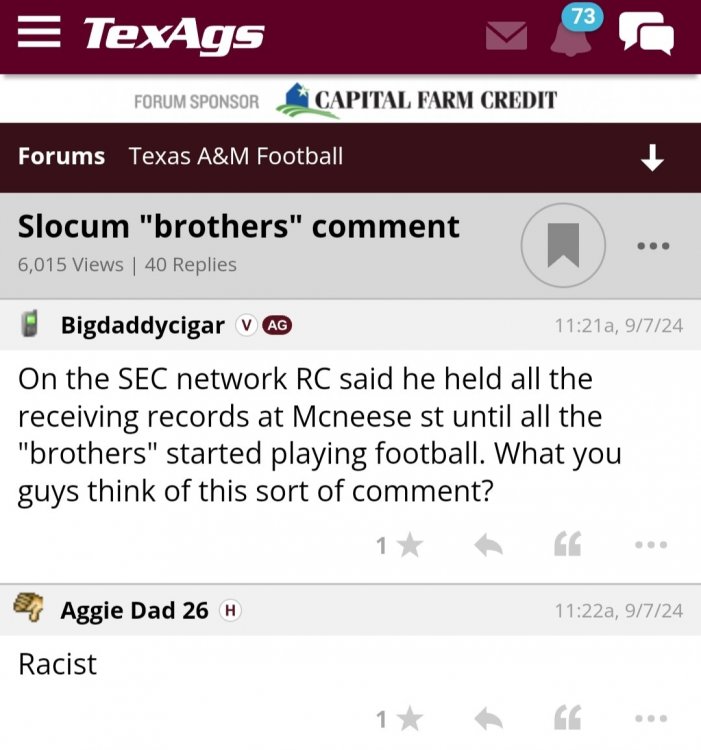Quote Aggie Dad 26's post
This screenshot has height=750, width=701.
pos(567,718)
